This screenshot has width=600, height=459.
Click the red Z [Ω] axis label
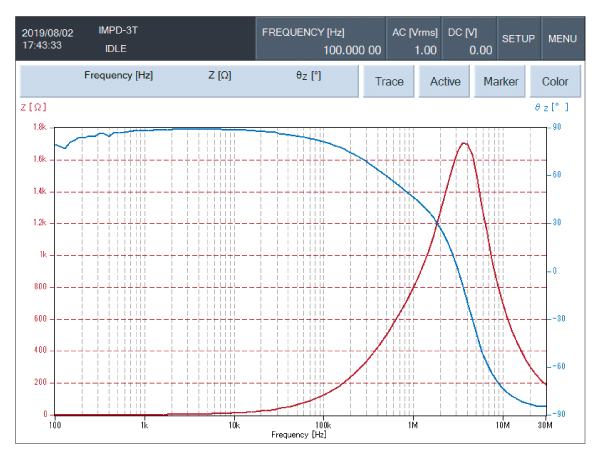[x=33, y=107]
